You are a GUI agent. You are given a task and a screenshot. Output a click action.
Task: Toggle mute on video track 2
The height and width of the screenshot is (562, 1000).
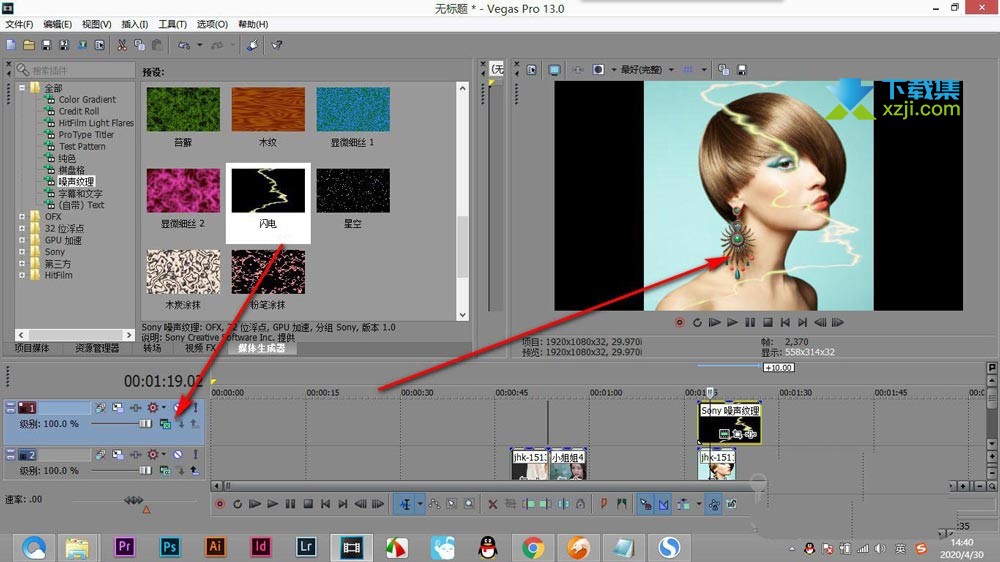click(x=178, y=454)
